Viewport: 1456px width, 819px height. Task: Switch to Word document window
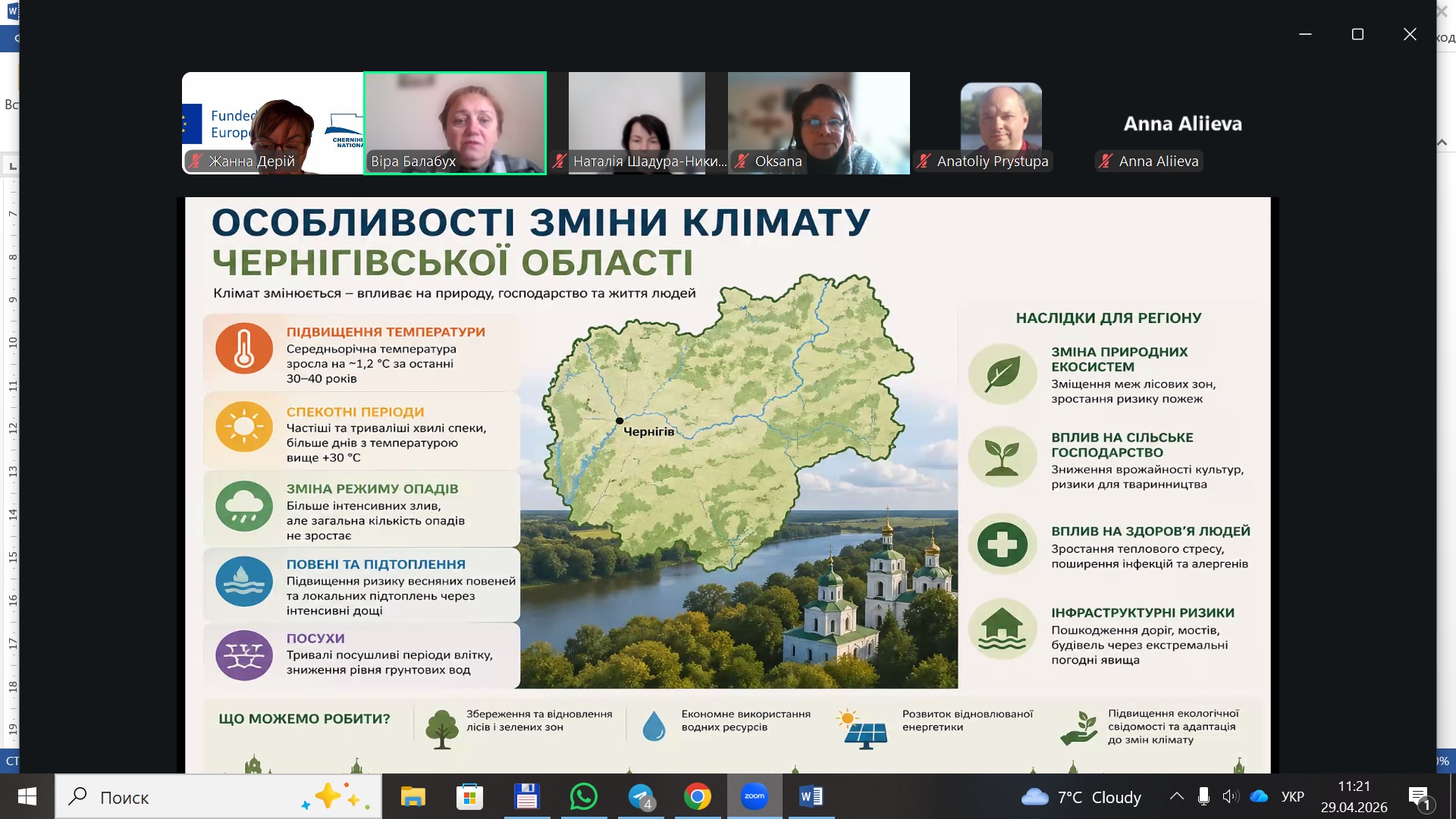click(x=811, y=797)
